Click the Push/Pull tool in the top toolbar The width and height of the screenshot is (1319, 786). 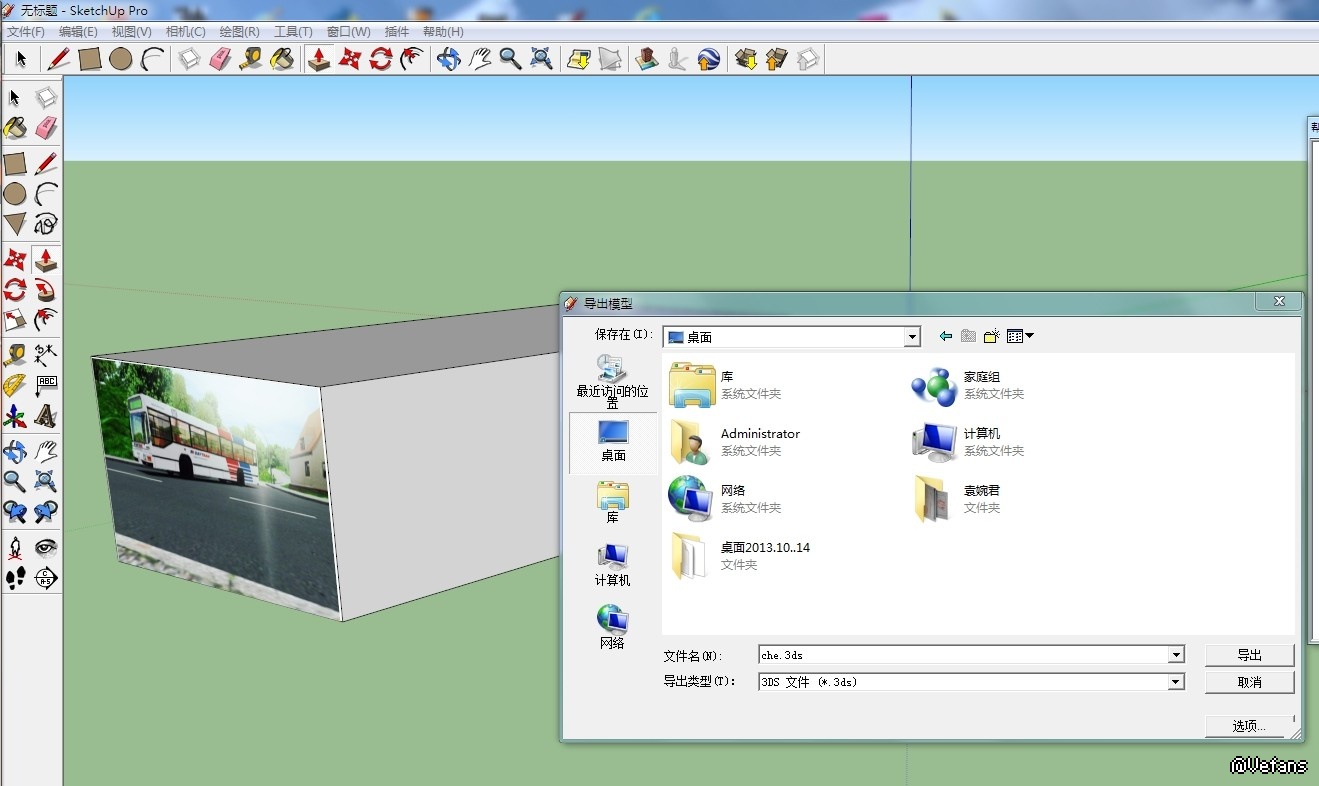(x=318, y=59)
